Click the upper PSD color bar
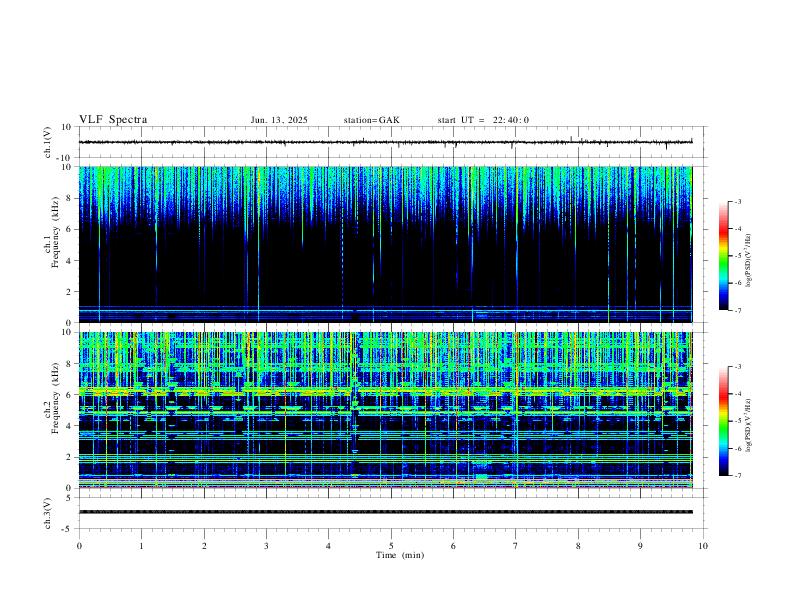This screenshot has width=792, height=612. click(x=723, y=256)
